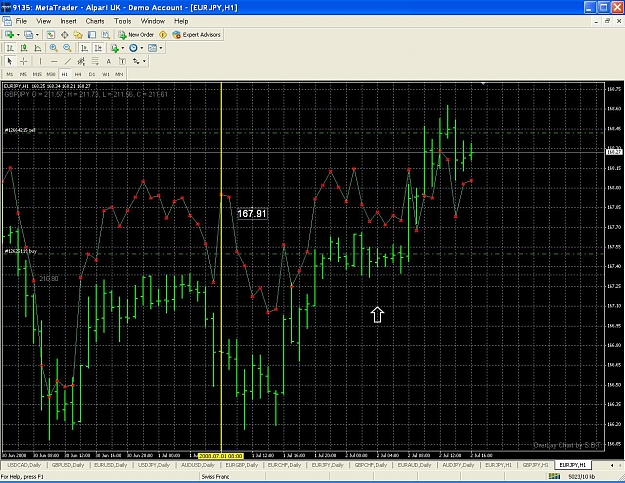Open the Data Window crosshair icon
The height and width of the screenshot is (483, 625).
[64, 35]
